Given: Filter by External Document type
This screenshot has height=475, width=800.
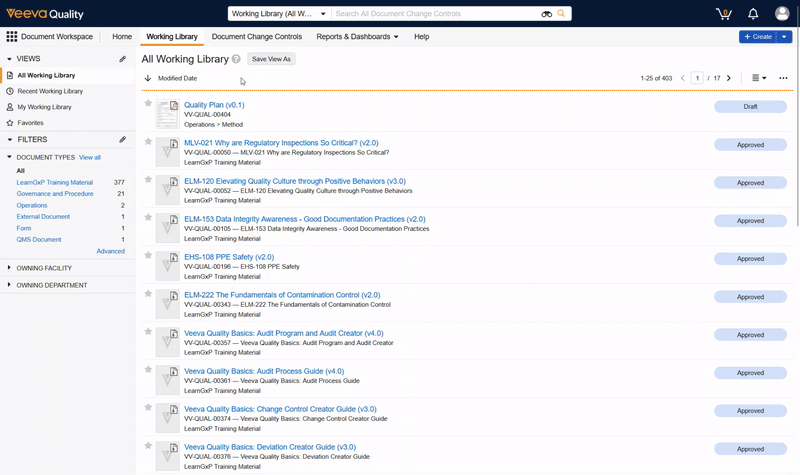Looking at the screenshot, I should click(43, 216).
